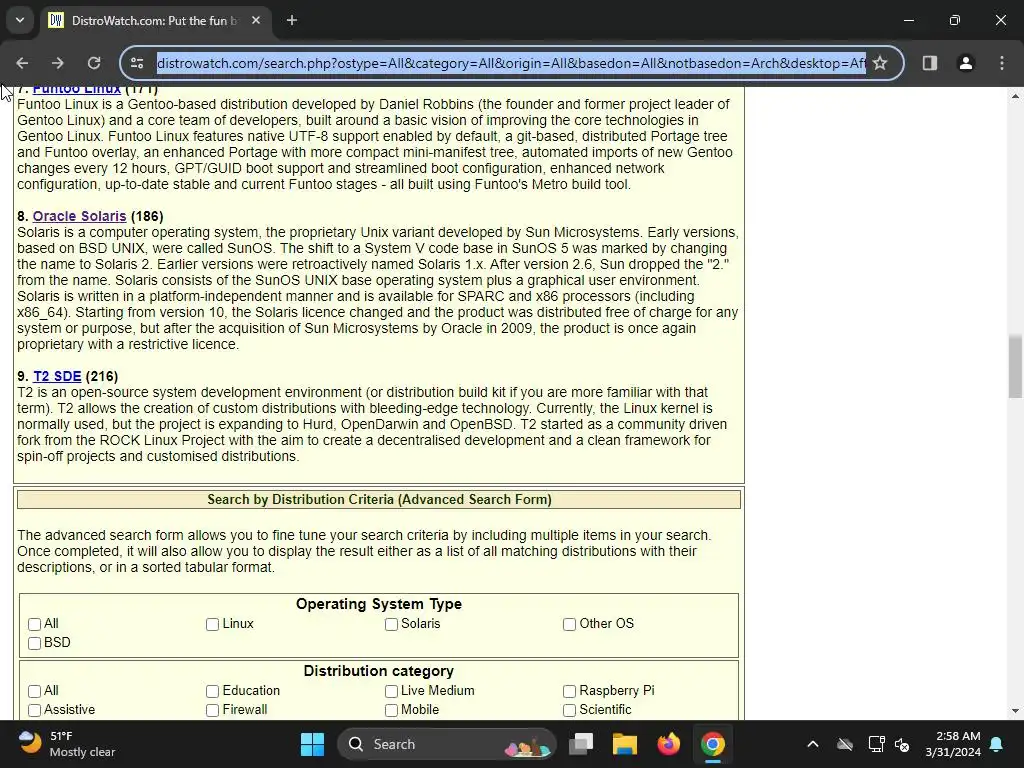Click the page's vertical scrollbar thumb
Viewport: 1024px width, 768px height.
1015,366
